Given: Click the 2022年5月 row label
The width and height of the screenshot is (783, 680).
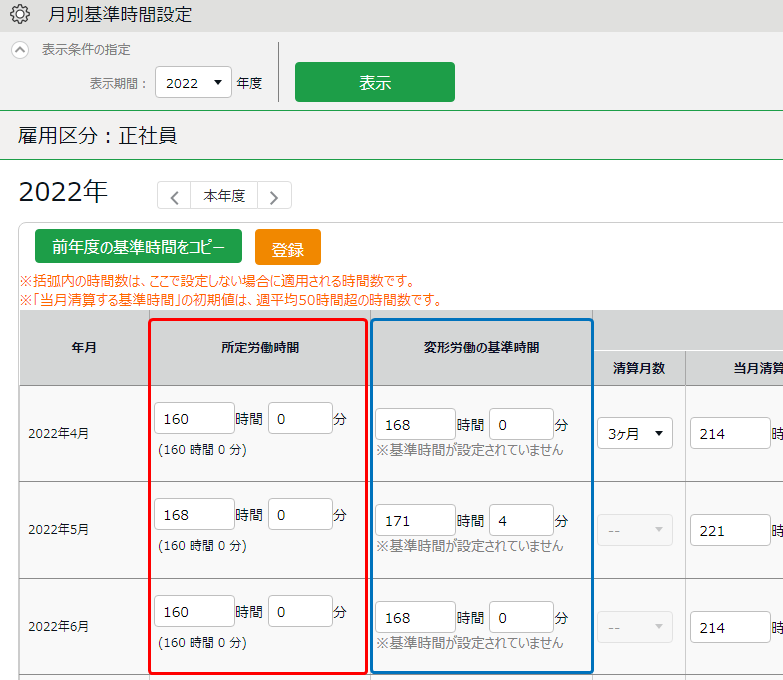Looking at the screenshot, I should click(x=58, y=530).
